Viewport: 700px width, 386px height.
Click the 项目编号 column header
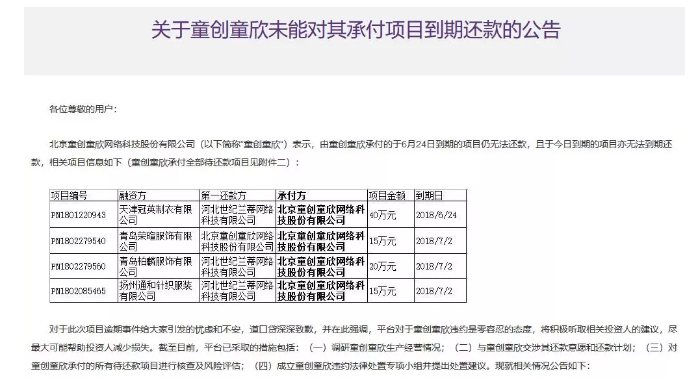pos(83,195)
